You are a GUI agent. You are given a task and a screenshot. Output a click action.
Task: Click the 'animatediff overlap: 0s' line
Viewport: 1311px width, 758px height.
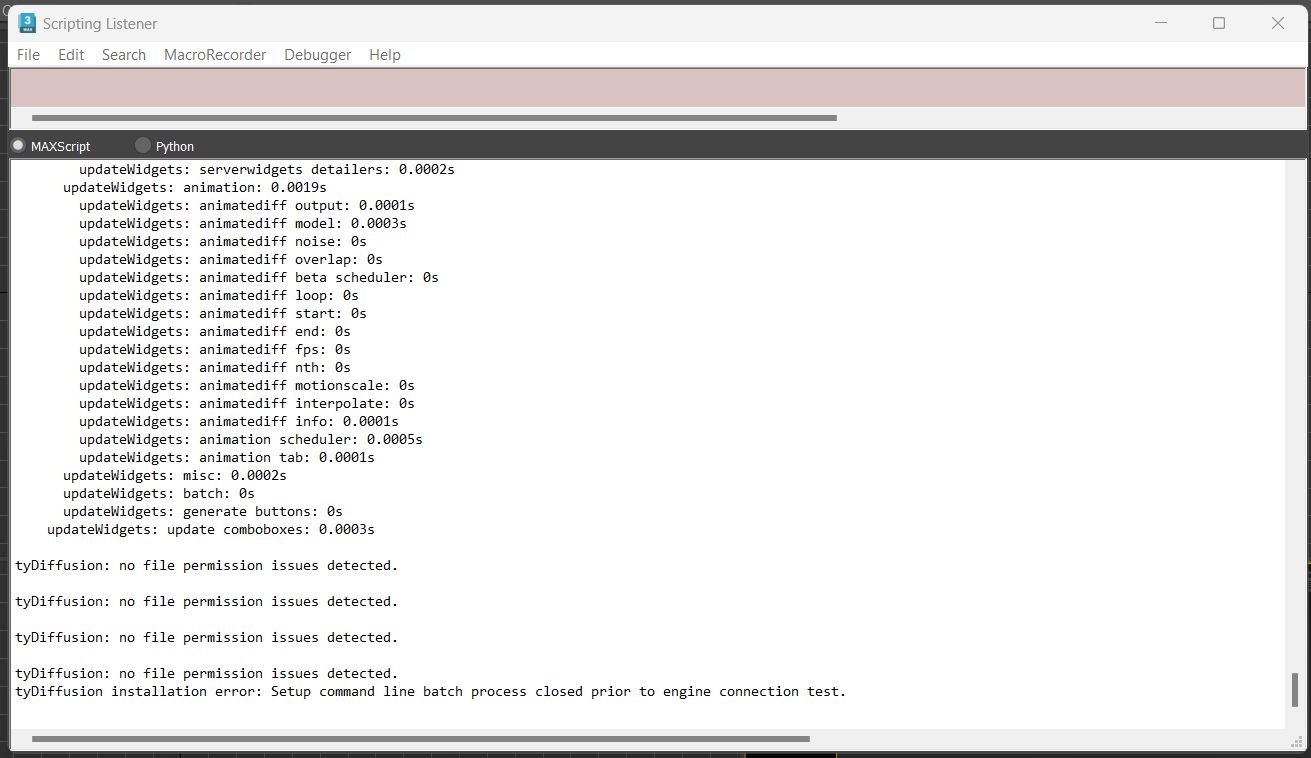(x=231, y=260)
